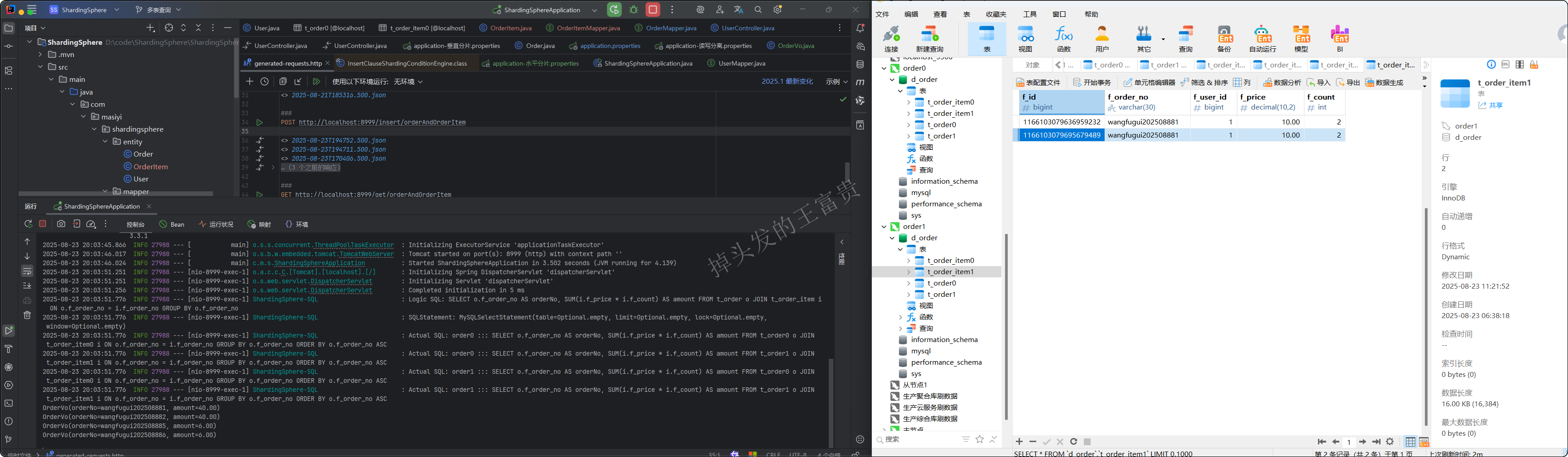Collapse order0 connection in Navicat tree
1568x457 pixels.
pyautogui.click(x=884, y=68)
